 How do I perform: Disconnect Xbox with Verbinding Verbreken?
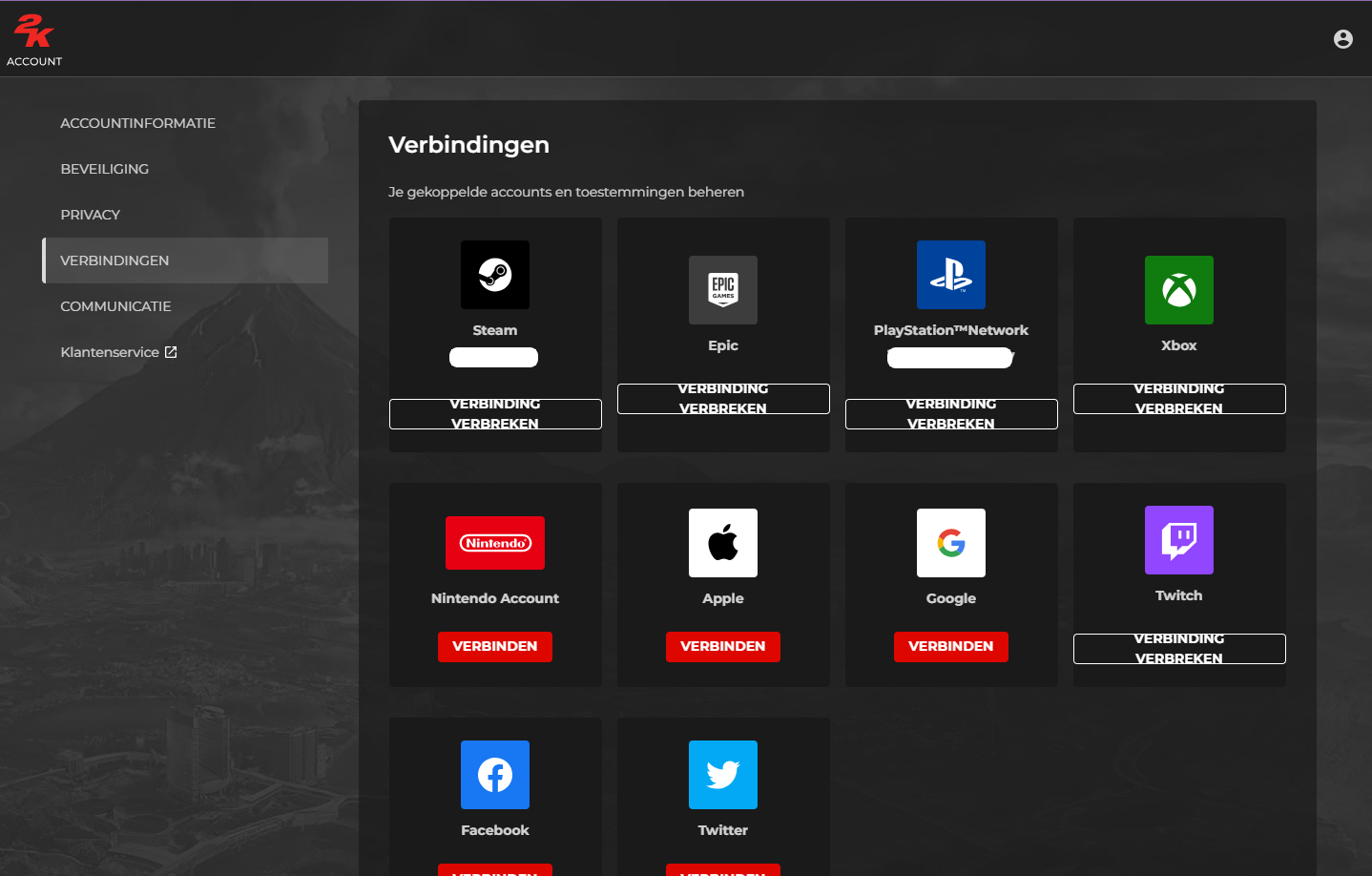tap(1179, 399)
